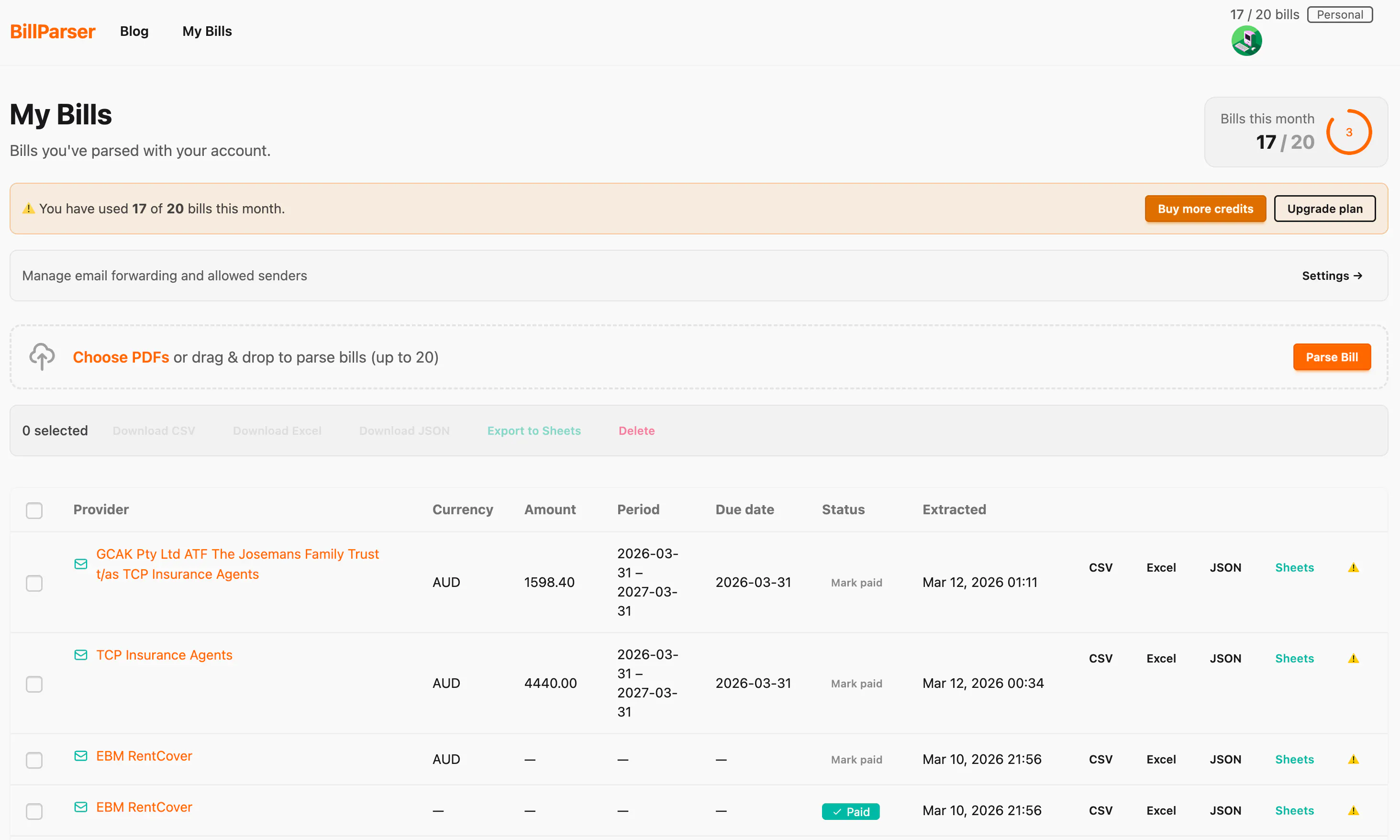Tick the select-all checkbox in table header
This screenshot has width=1400, height=840.
point(34,510)
